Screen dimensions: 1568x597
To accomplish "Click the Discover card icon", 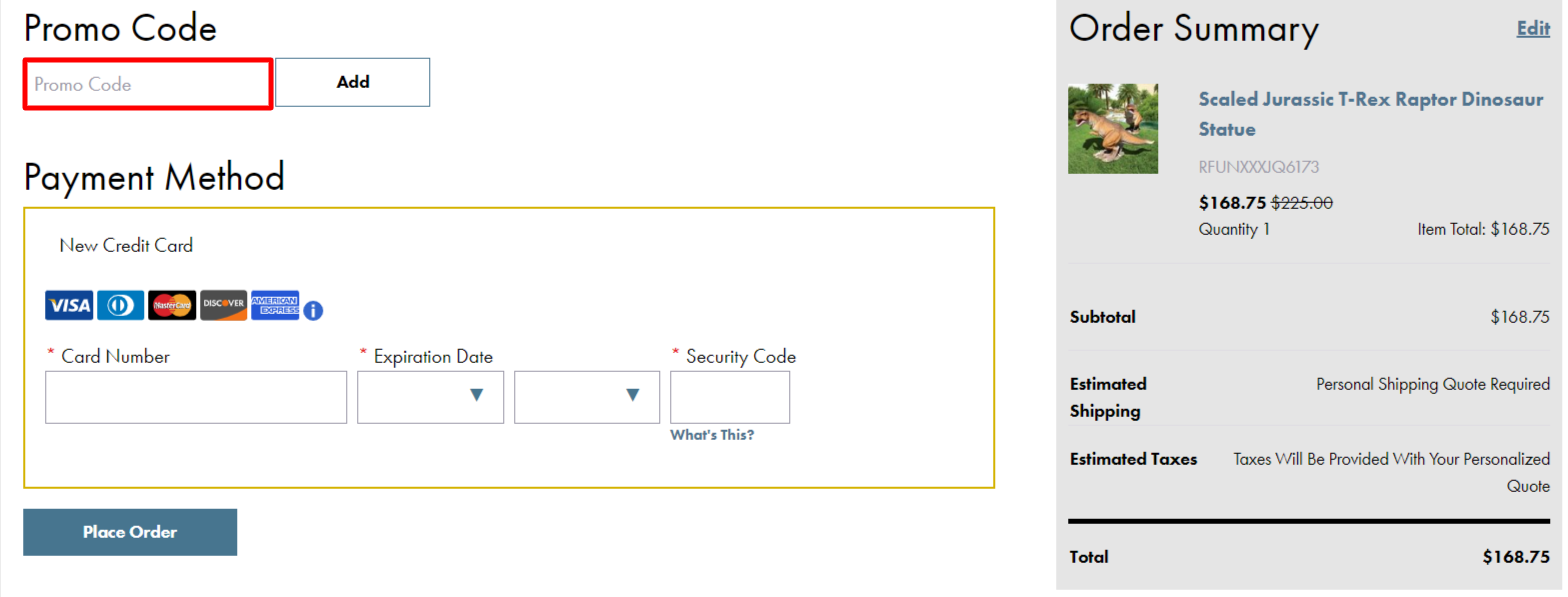I will (x=223, y=305).
